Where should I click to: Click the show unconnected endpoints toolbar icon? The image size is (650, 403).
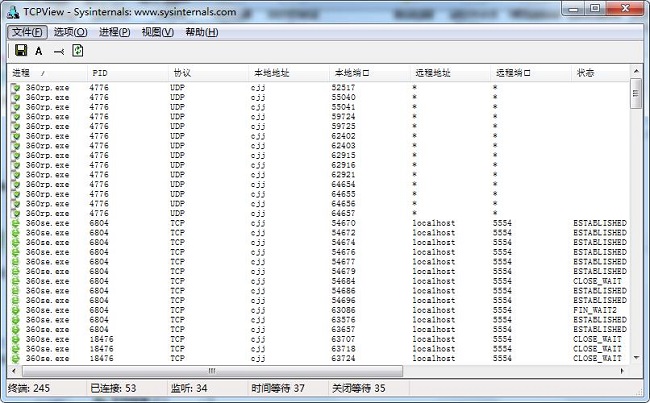[x=59, y=51]
